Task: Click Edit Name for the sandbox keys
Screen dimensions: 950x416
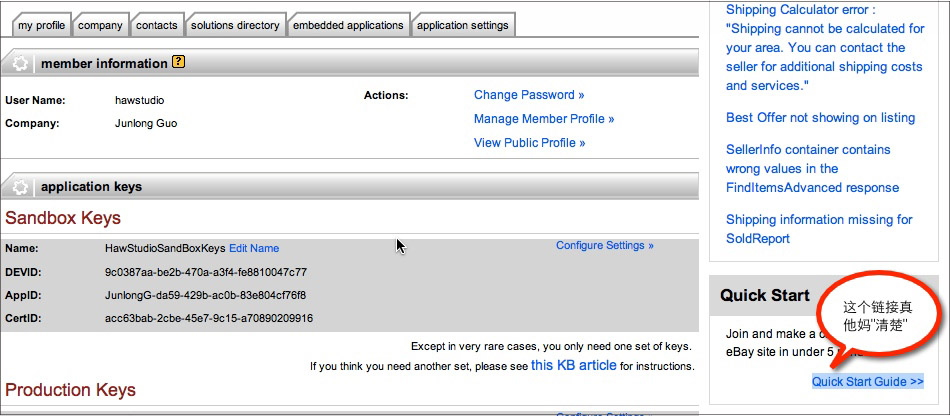Action: click(254, 248)
